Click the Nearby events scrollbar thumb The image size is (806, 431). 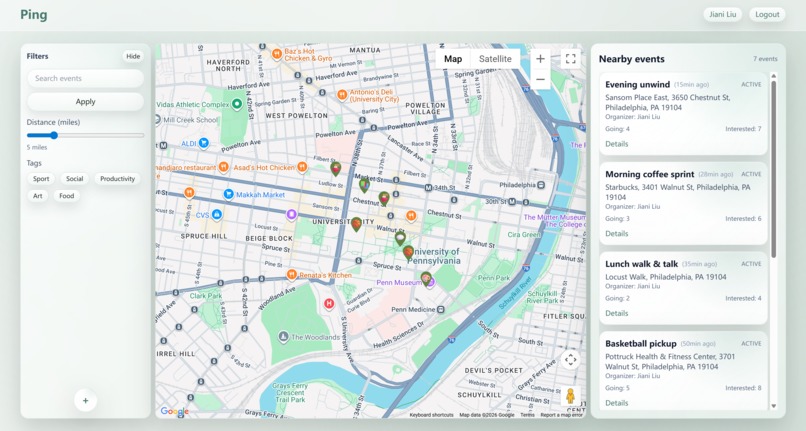[x=774, y=169]
